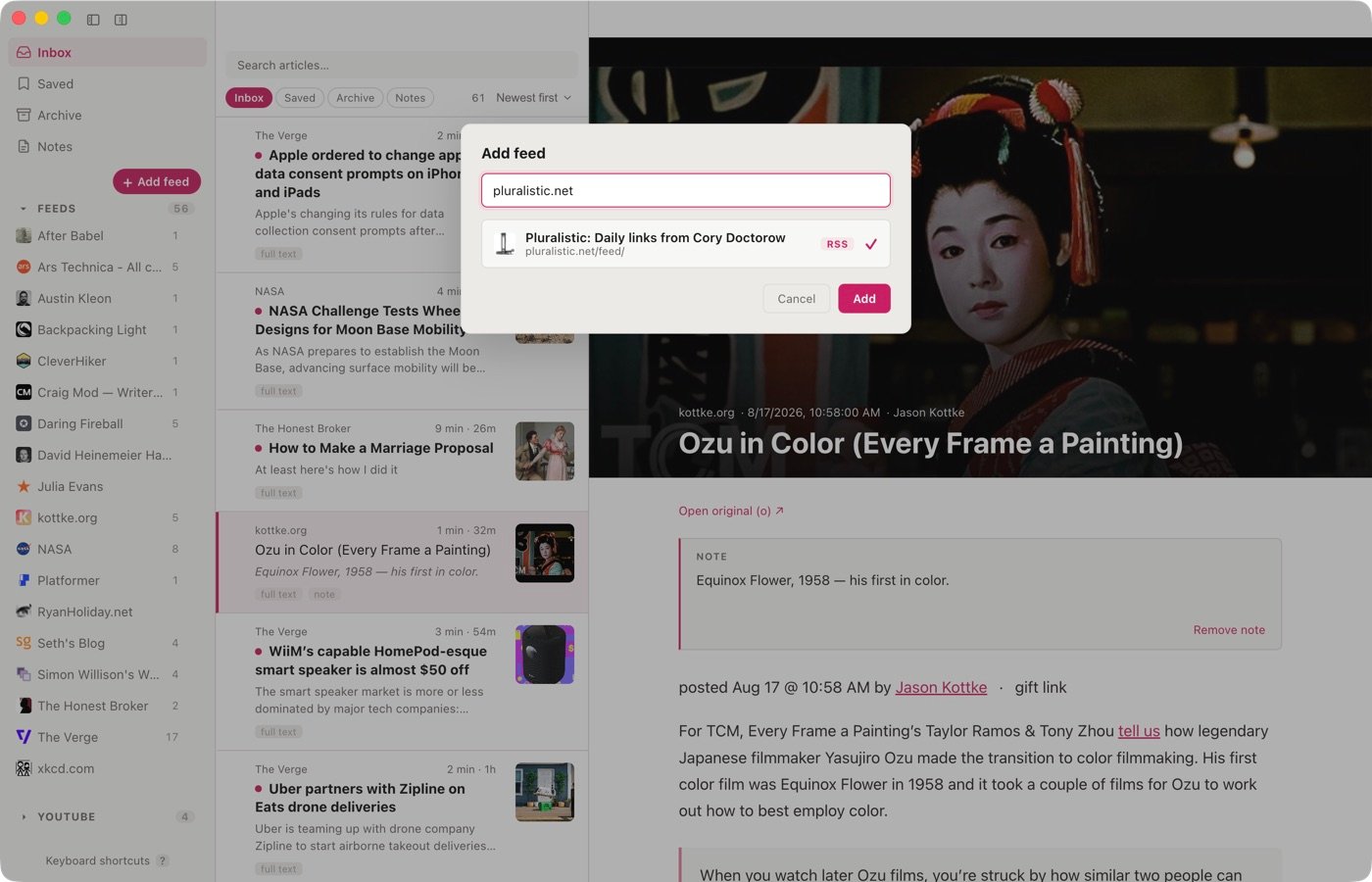Click the 'gift link' text
The width and height of the screenshot is (1372, 882).
click(x=1041, y=688)
